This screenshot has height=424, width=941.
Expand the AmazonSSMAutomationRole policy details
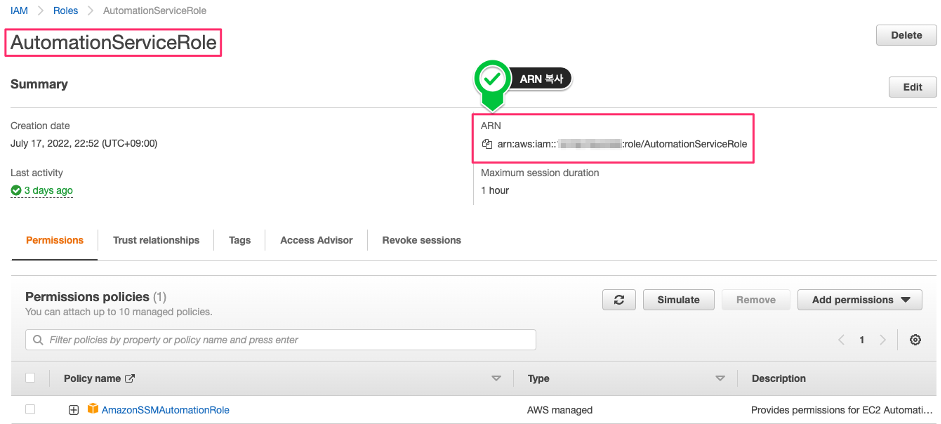(73, 410)
